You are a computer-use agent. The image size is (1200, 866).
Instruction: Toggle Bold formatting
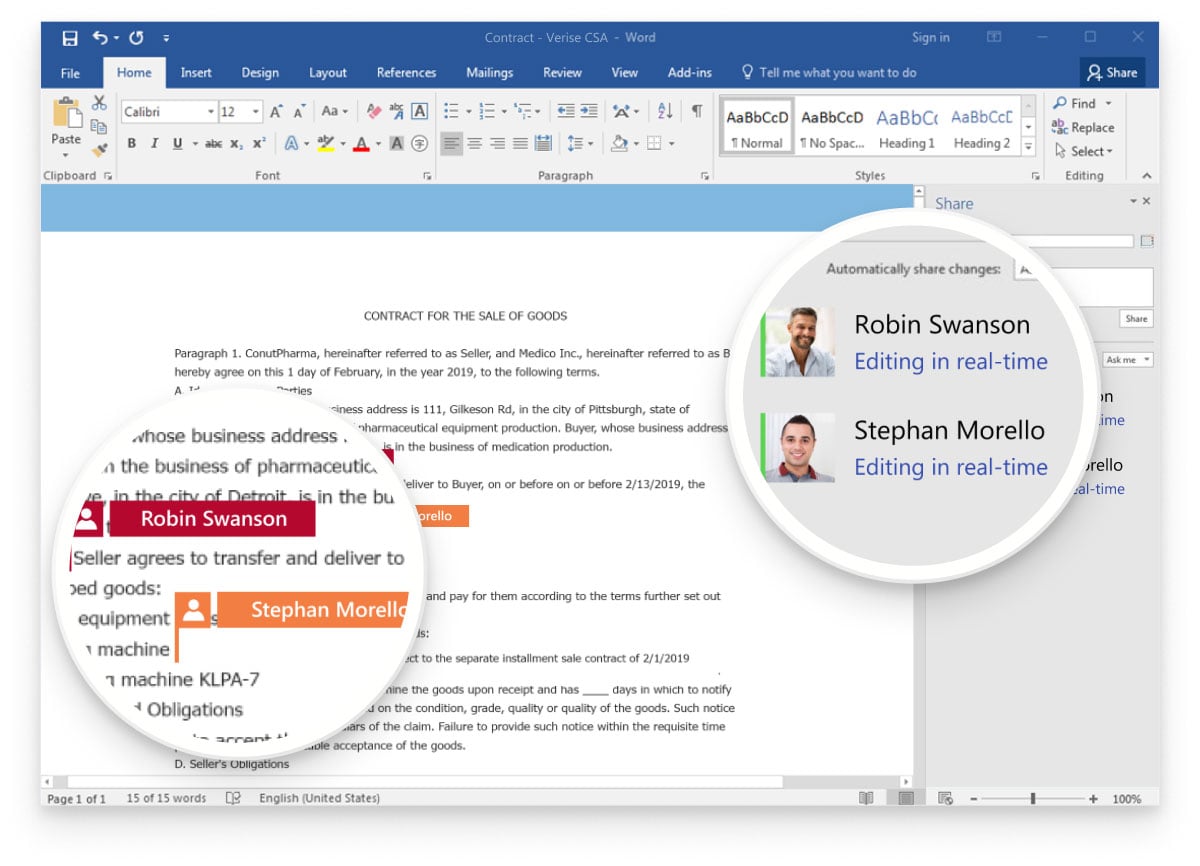[x=131, y=144]
